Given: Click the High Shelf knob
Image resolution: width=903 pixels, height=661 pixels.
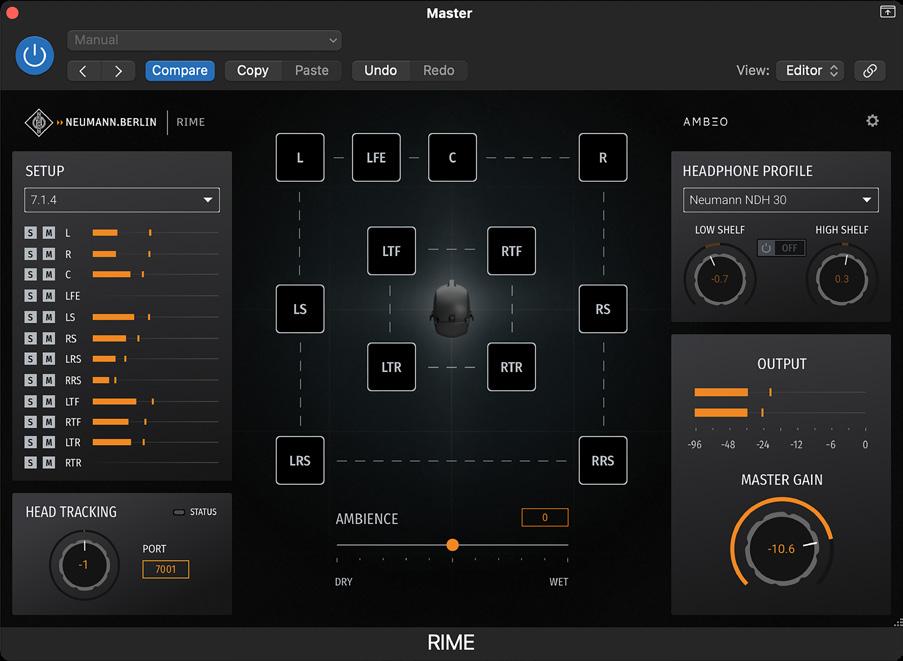Looking at the screenshot, I should point(842,279).
